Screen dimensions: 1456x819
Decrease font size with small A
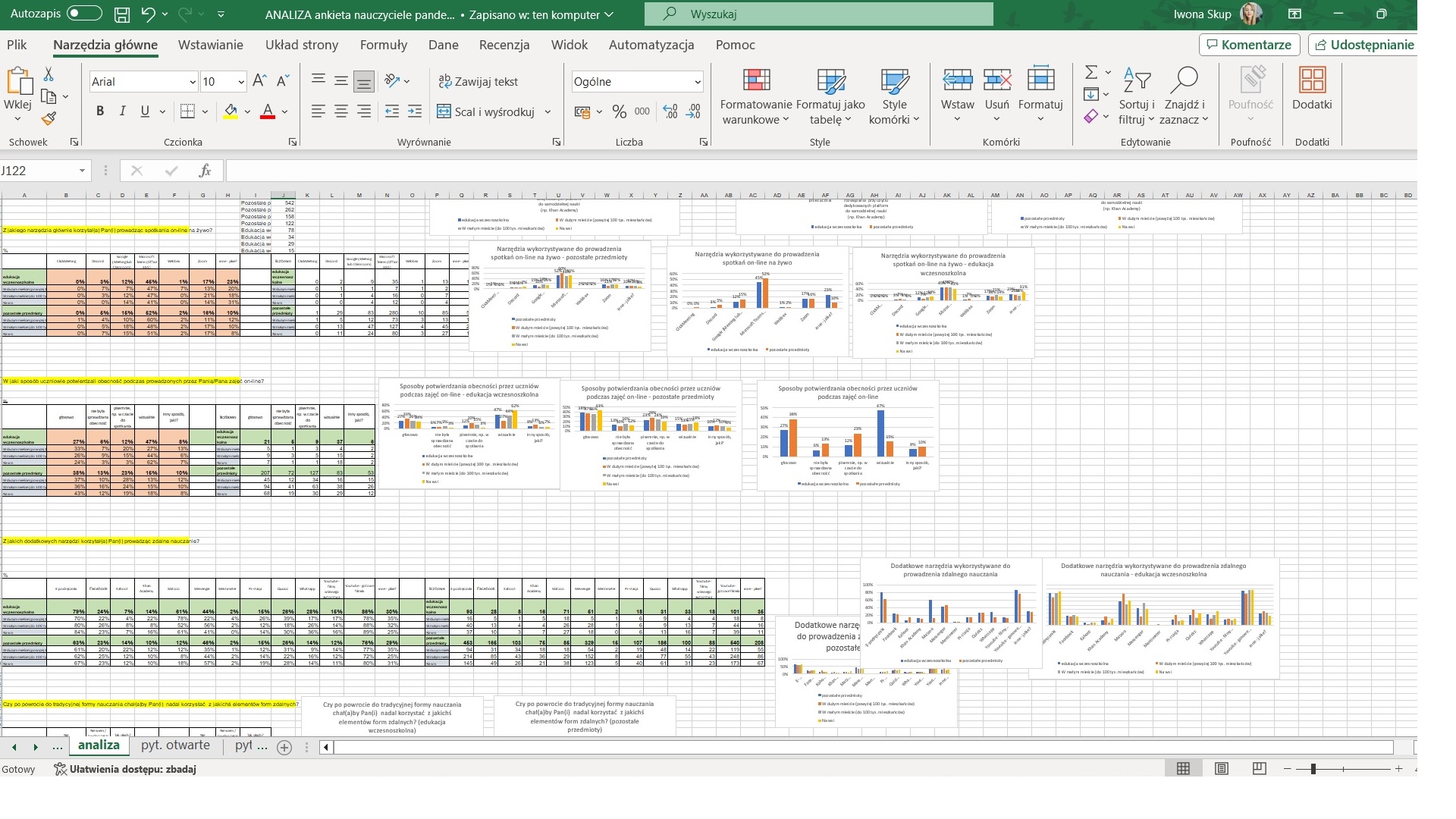pyautogui.click(x=283, y=81)
